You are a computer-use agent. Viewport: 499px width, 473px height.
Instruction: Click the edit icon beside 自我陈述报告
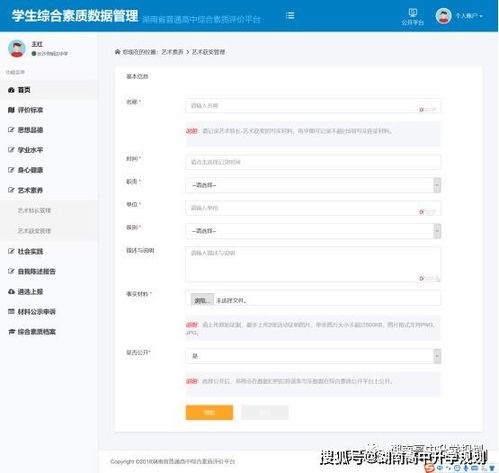click(x=11, y=271)
